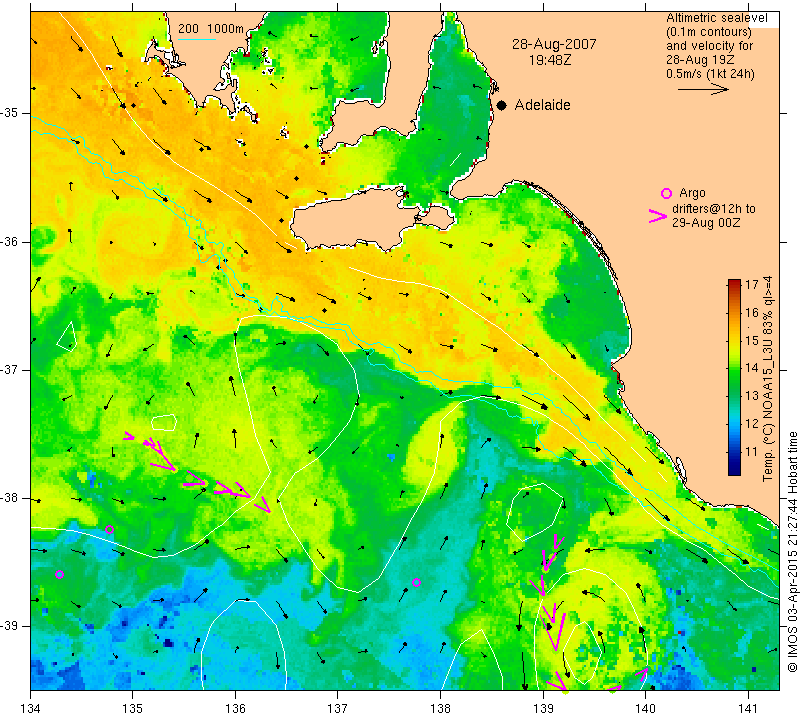Click longitude axis label '140'

tap(645, 709)
